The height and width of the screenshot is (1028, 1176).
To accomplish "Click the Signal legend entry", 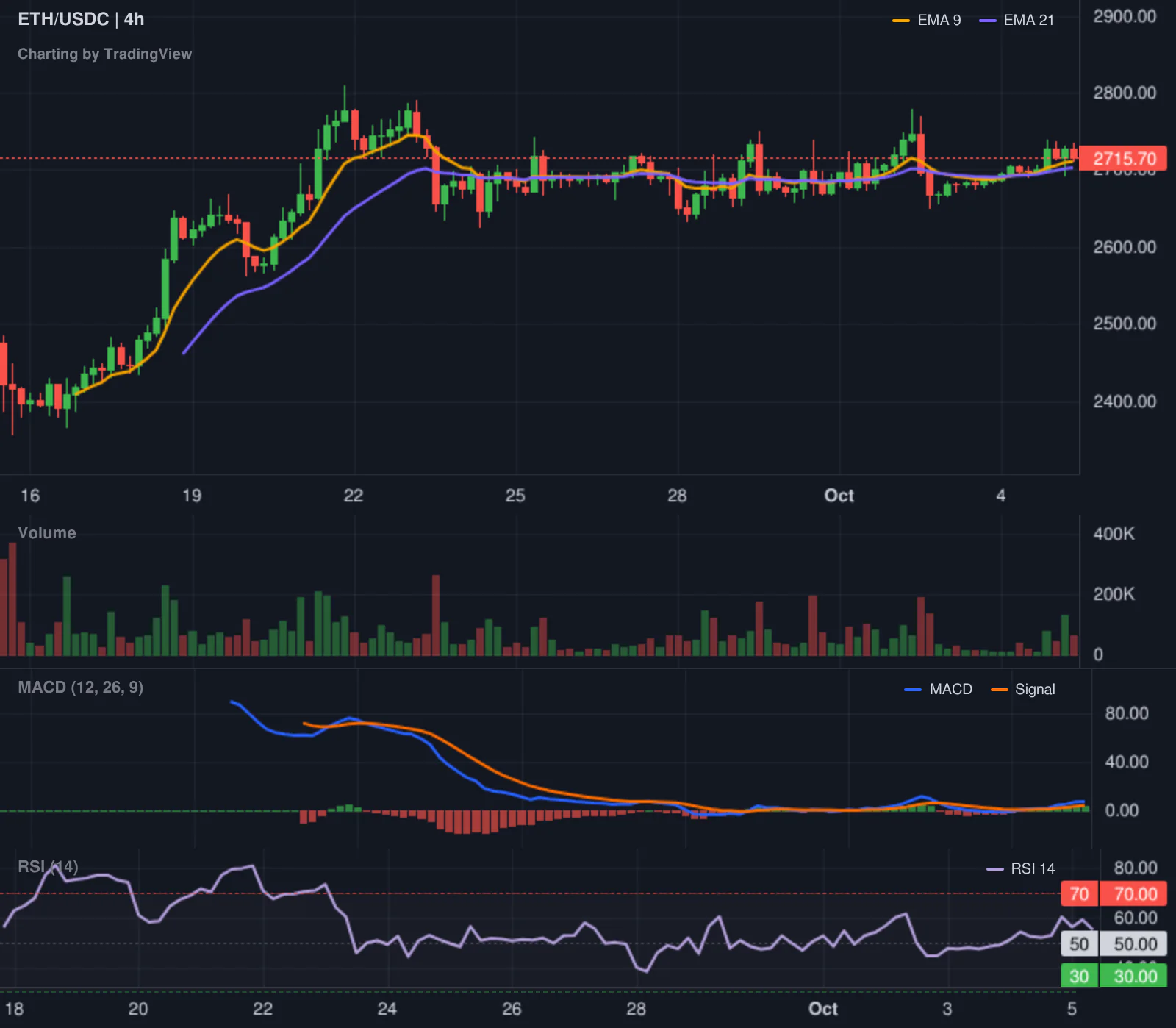I will [1023, 689].
